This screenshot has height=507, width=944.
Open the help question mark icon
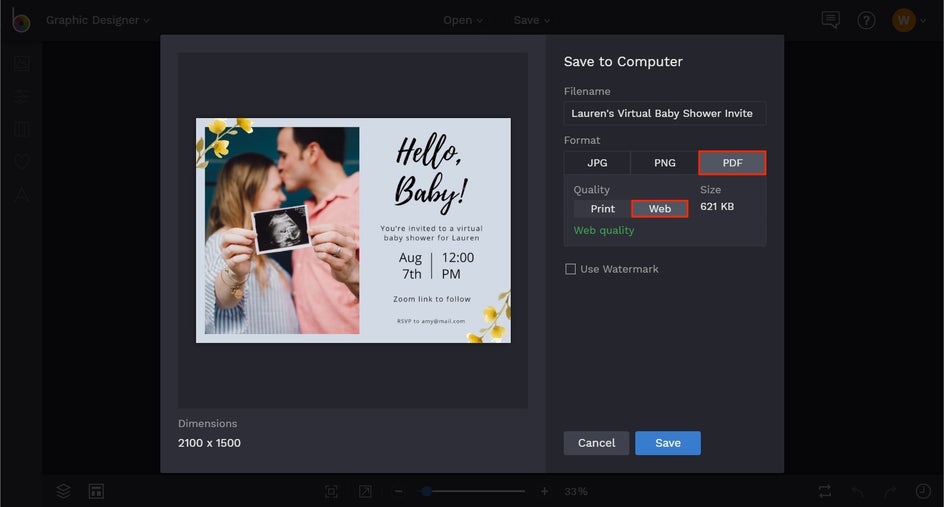point(866,20)
